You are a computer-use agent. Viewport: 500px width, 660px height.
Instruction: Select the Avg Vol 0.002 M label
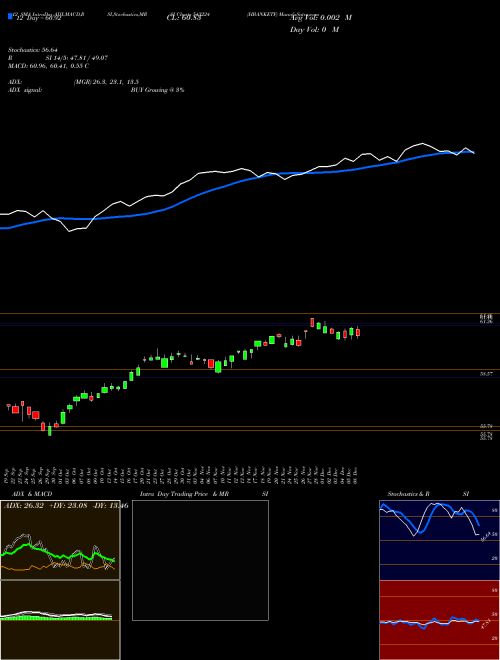click(321, 18)
